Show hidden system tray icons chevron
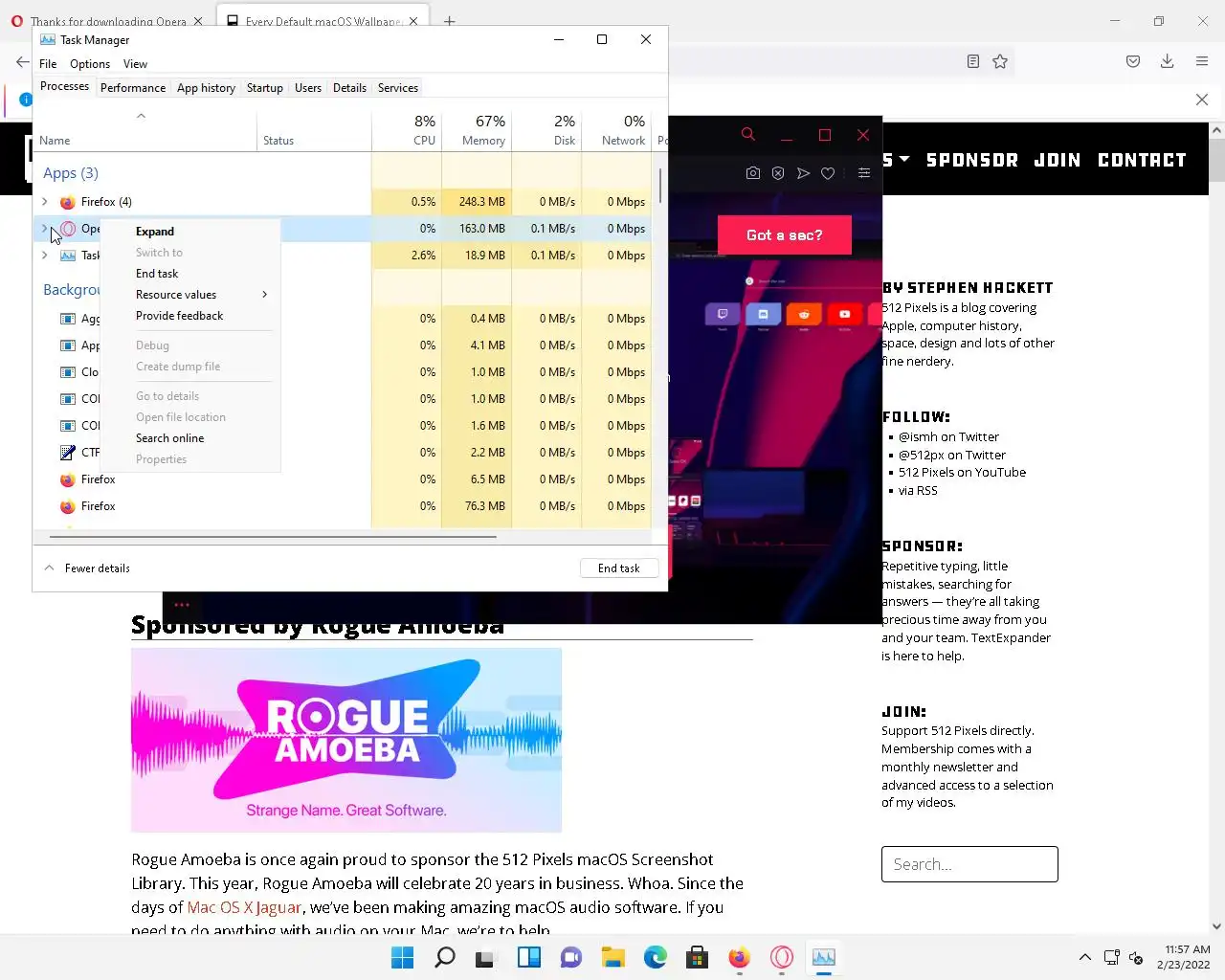Screen dimensions: 1225x980 1084,957
